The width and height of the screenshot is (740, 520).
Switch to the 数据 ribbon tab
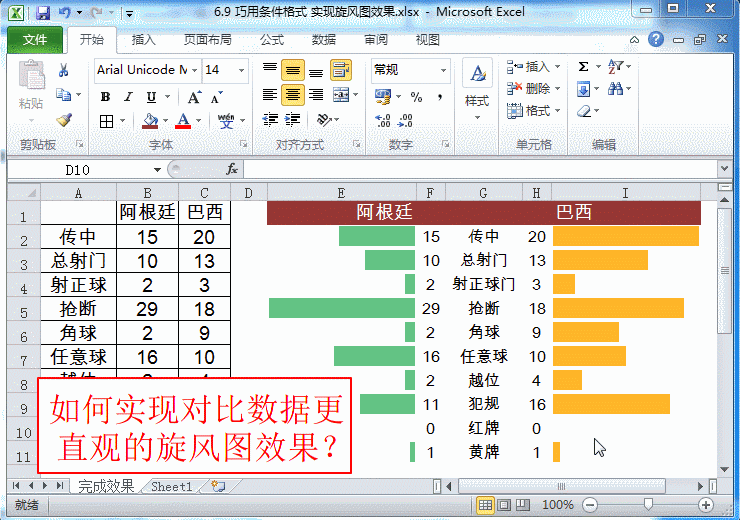(324, 40)
